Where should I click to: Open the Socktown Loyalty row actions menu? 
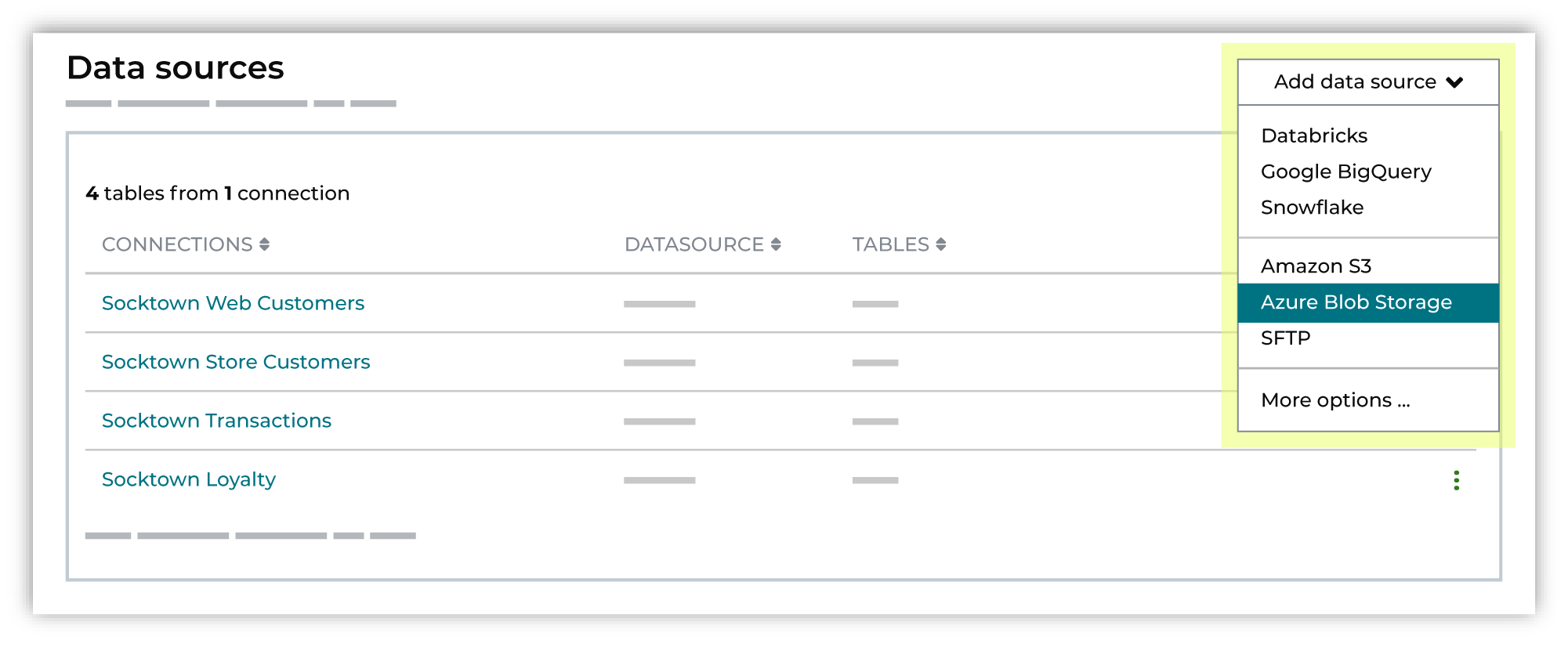tap(1456, 480)
